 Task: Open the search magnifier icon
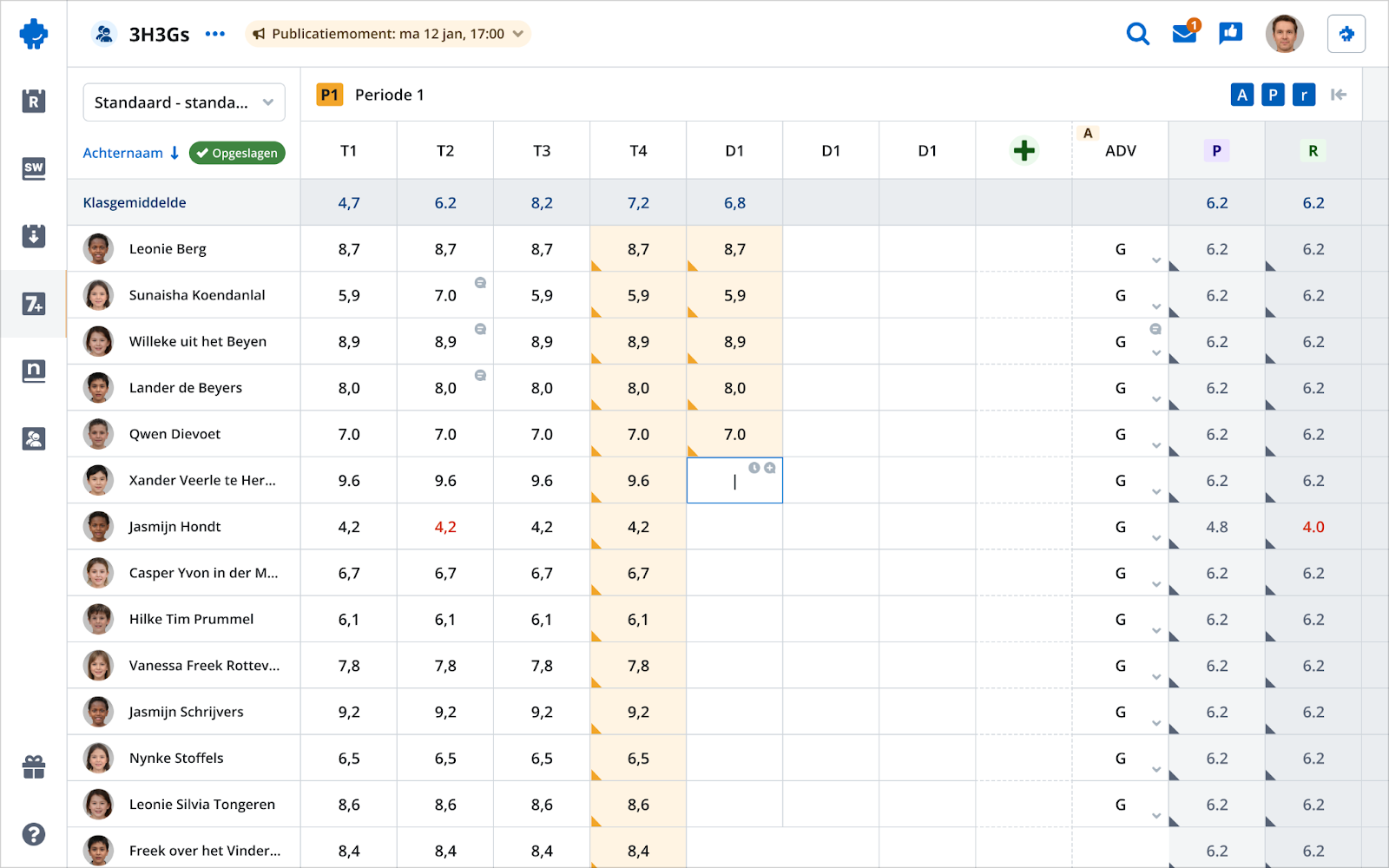pos(1137,34)
